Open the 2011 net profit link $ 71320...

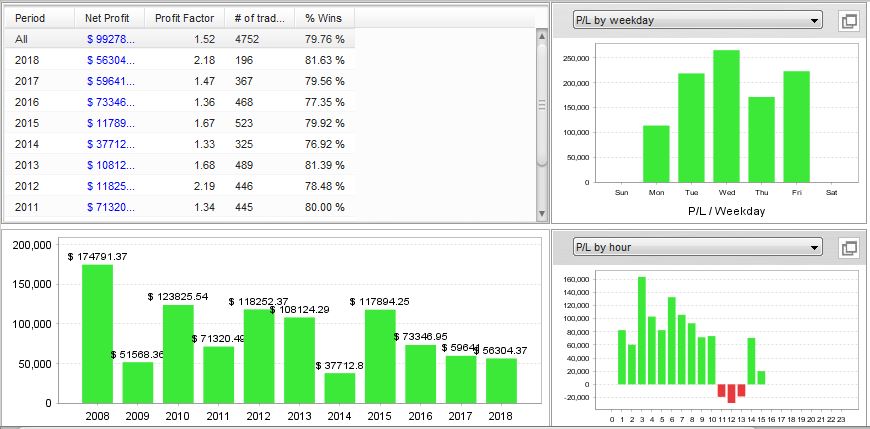pyautogui.click(x=111, y=207)
